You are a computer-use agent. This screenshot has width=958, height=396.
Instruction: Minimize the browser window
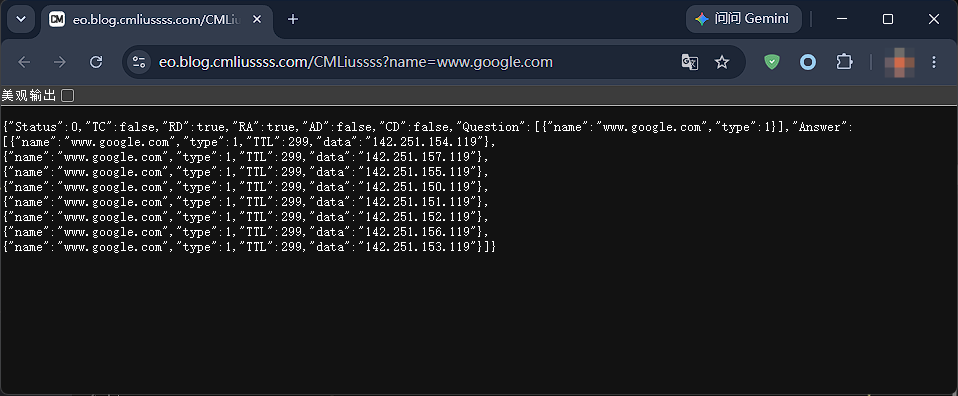point(842,19)
